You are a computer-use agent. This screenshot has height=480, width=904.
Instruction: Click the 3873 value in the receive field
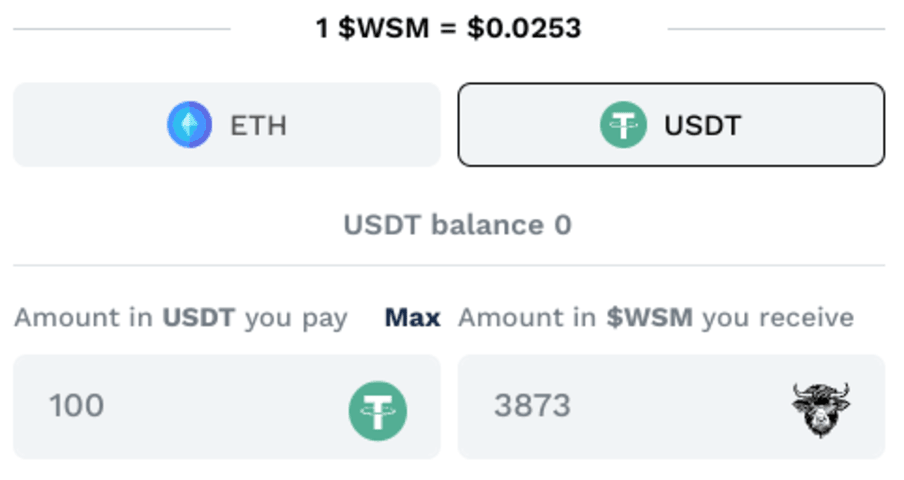coord(532,406)
